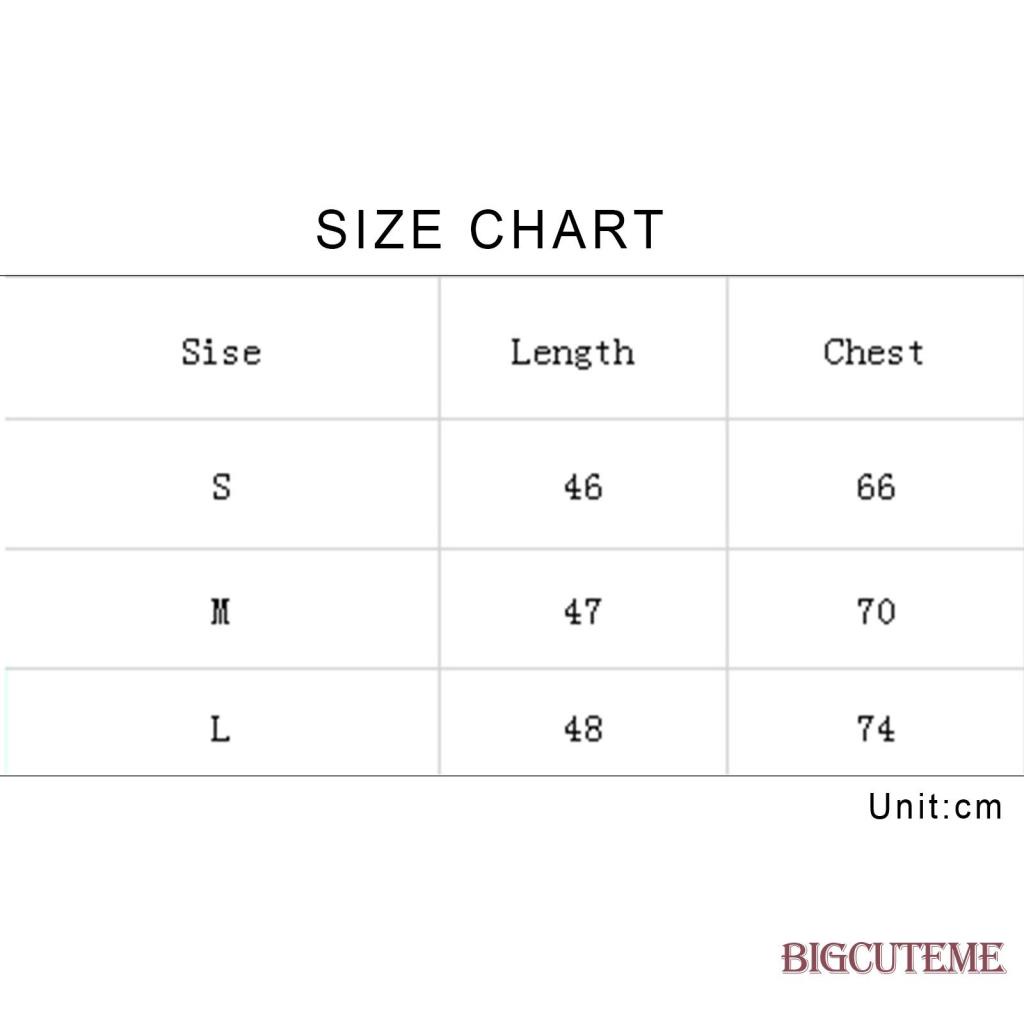This screenshot has height=1024, width=1024.
Task: Click the word CHART in the title
Action: pos(566,230)
